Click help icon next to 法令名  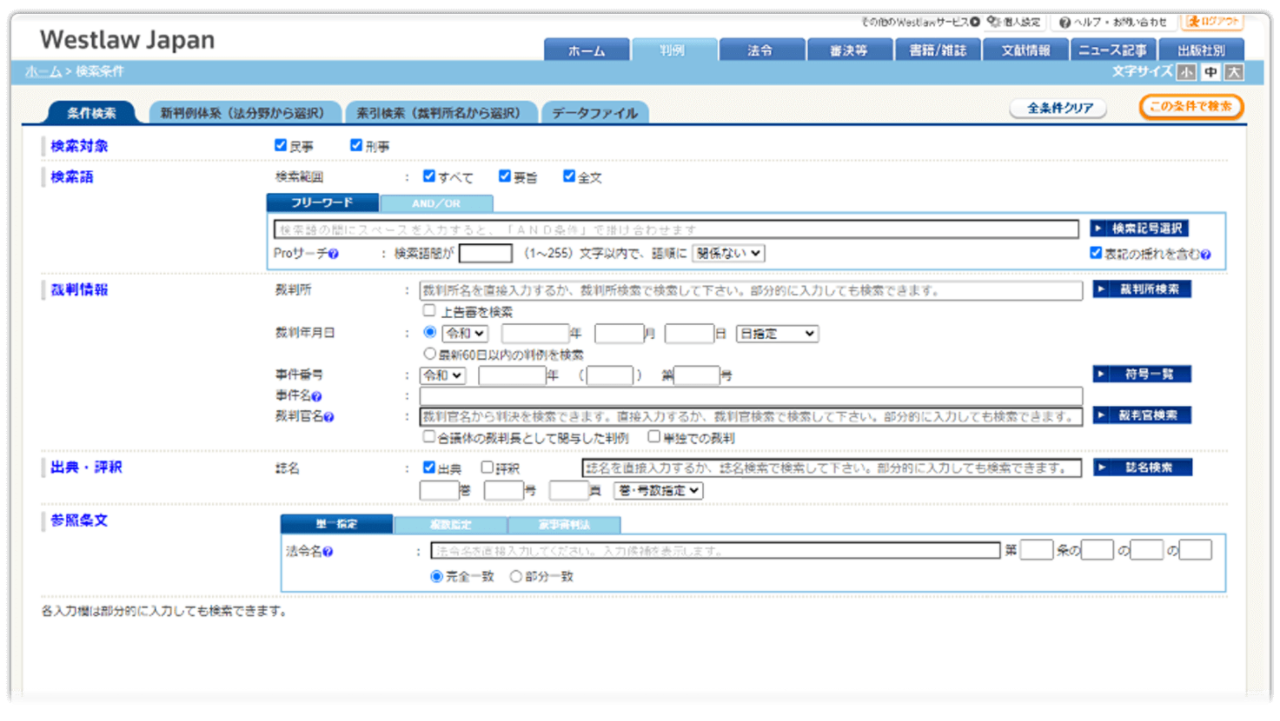pos(328,551)
